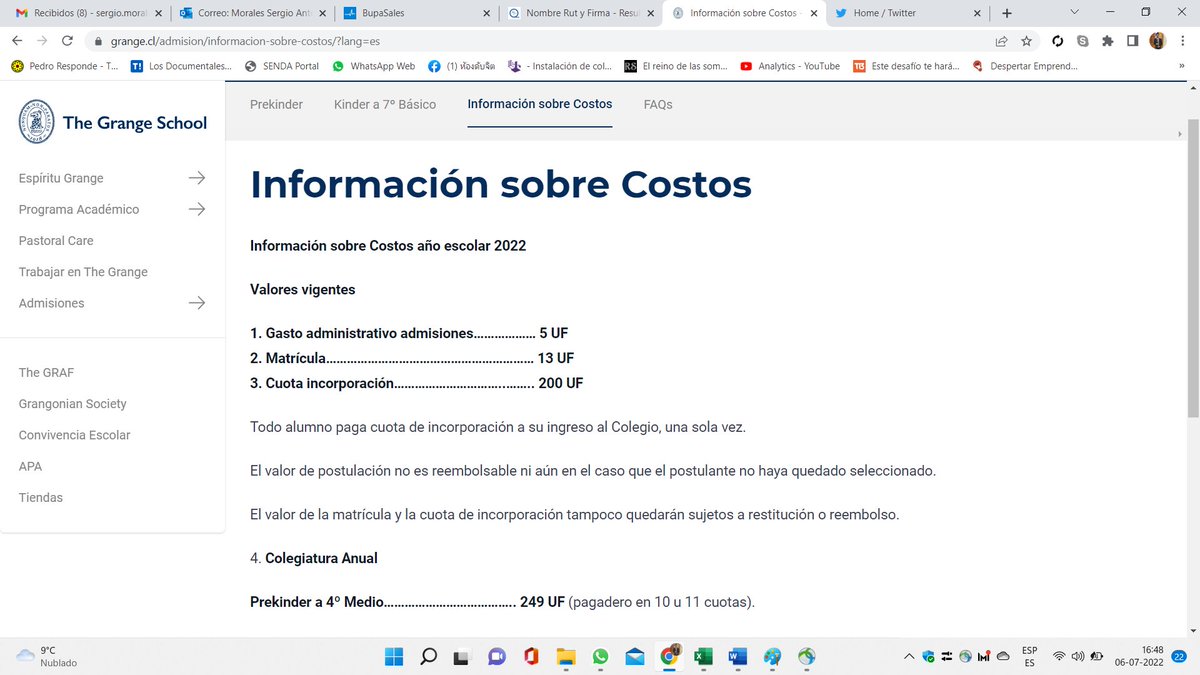Open Excel from the taskbar
This screenshot has width=1200, height=675.
703,656
